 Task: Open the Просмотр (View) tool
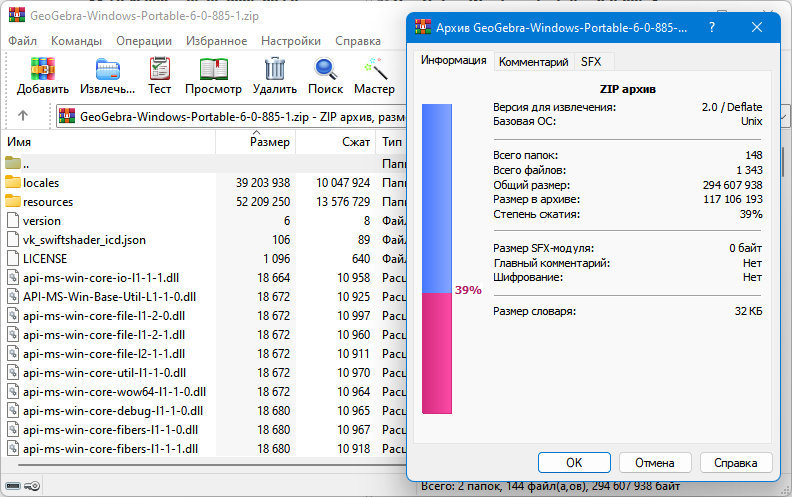(x=213, y=69)
